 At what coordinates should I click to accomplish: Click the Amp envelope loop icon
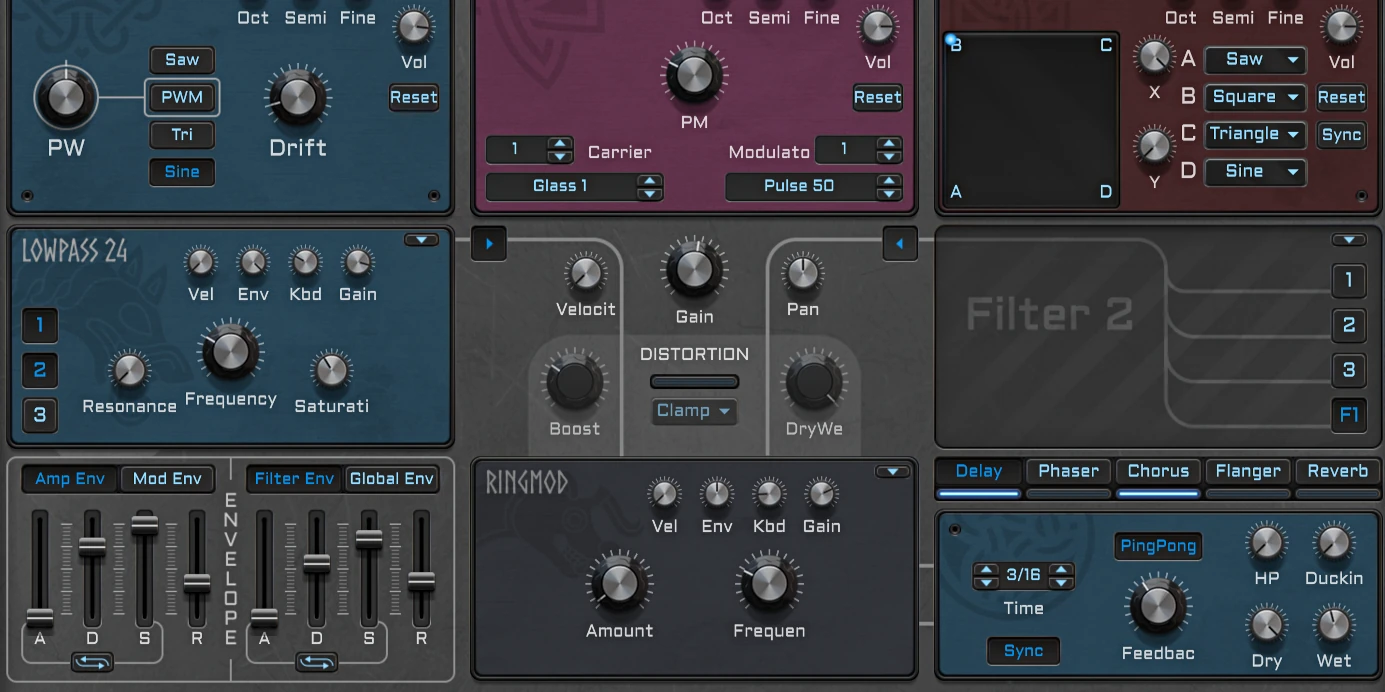click(x=92, y=662)
